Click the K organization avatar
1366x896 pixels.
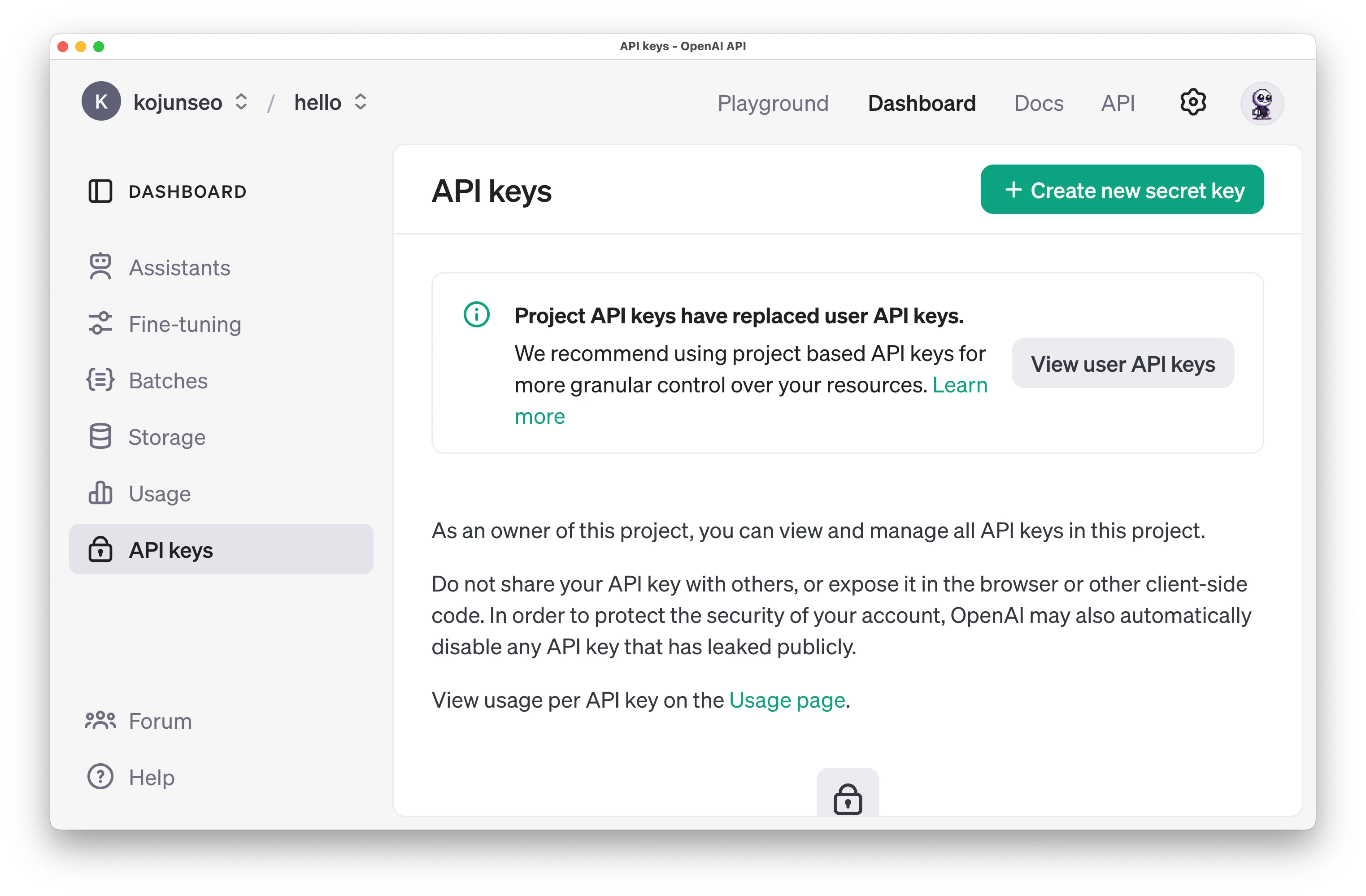point(101,102)
